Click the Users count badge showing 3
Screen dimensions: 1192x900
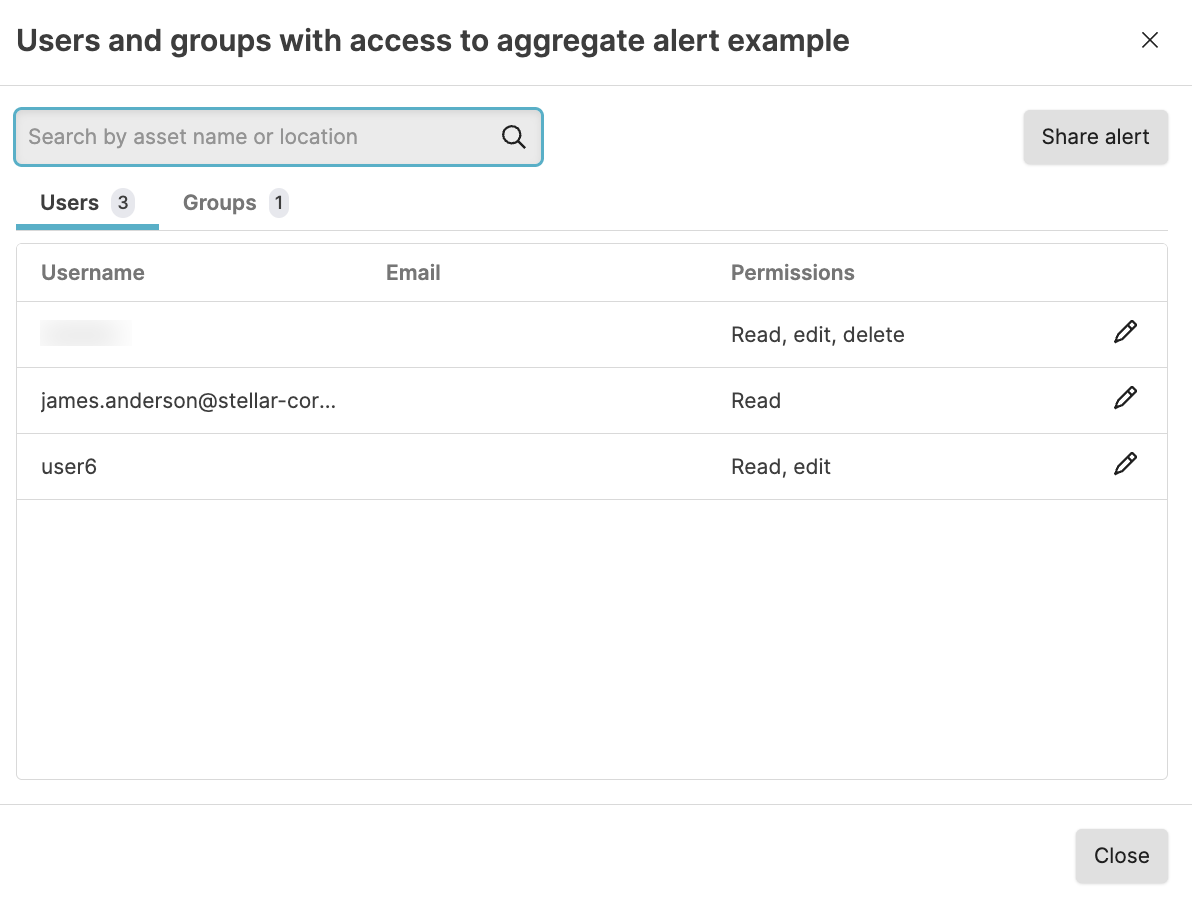(x=123, y=203)
